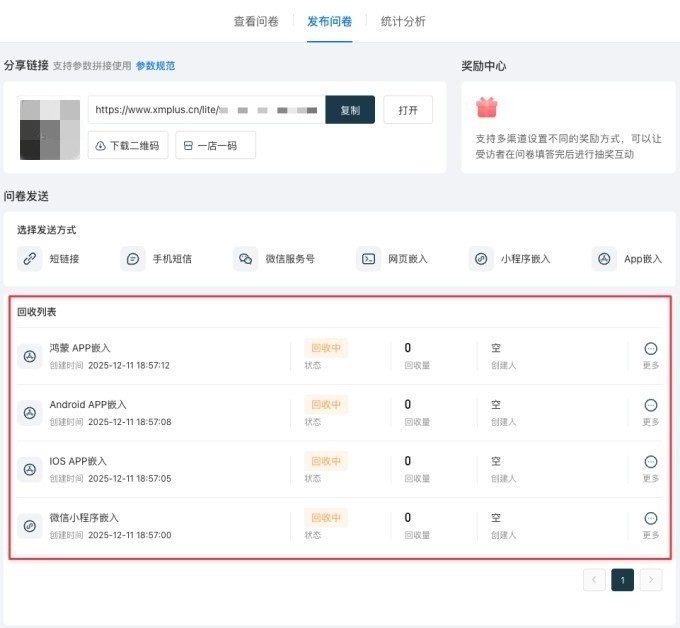Click 回收中 status of Android APP嵌入
Image resolution: width=680 pixels, height=628 pixels.
326,405
